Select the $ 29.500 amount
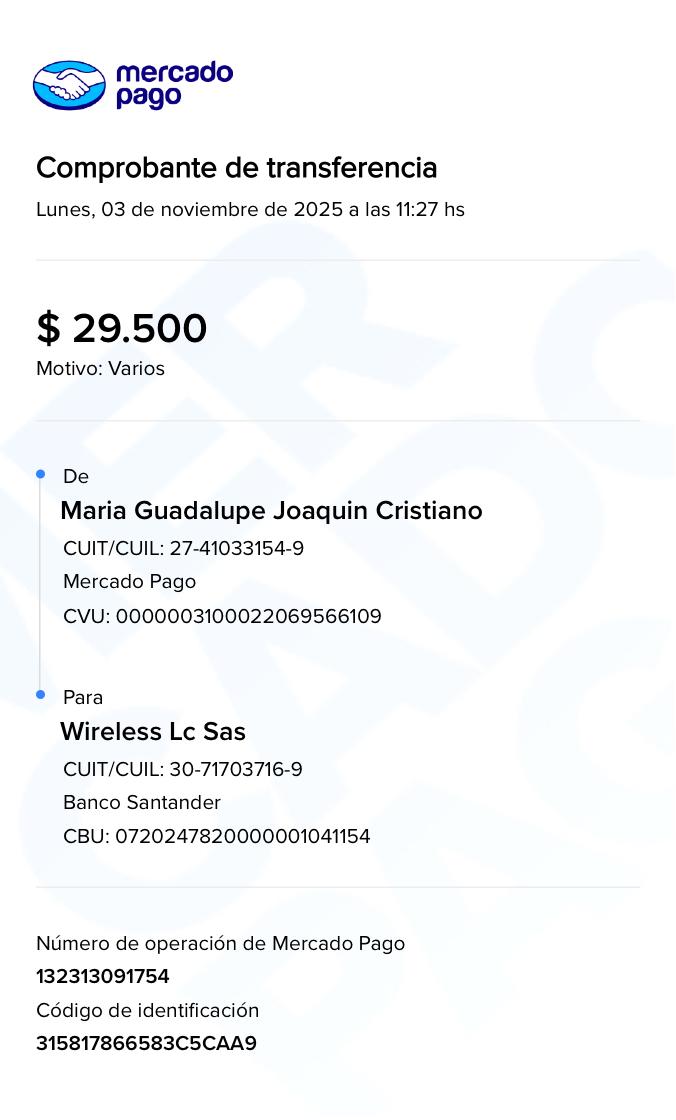676x1120 pixels. pos(122,329)
